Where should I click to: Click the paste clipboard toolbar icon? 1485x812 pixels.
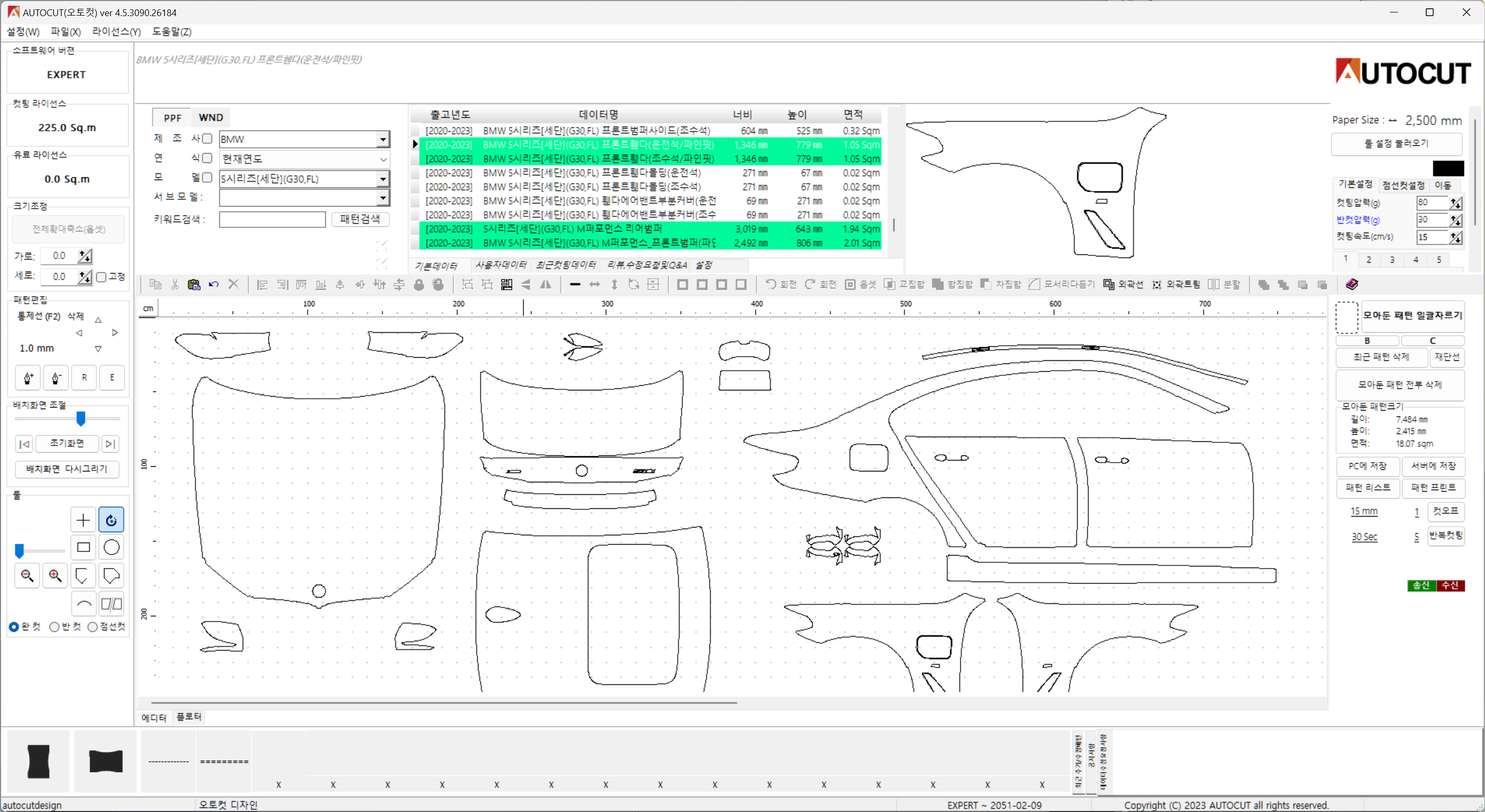pos(194,284)
